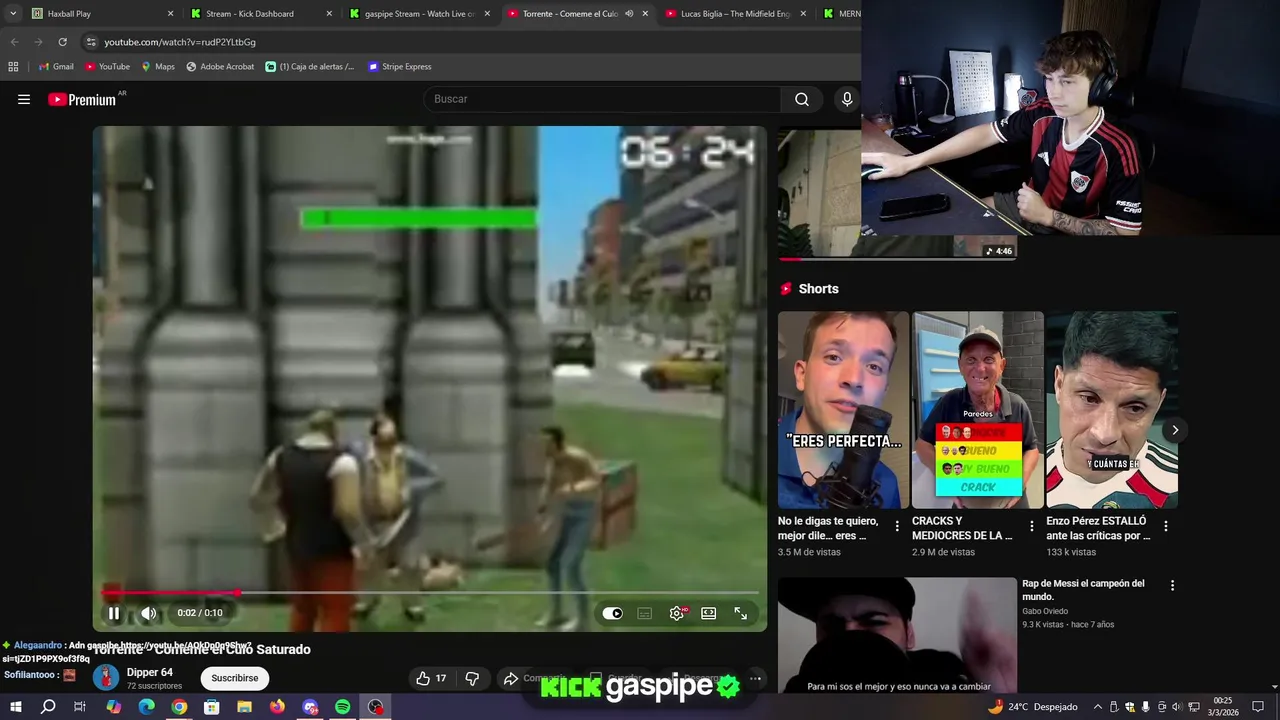Open the system volume control in tray
The image size is (1280, 720).
pyautogui.click(x=1176, y=707)
